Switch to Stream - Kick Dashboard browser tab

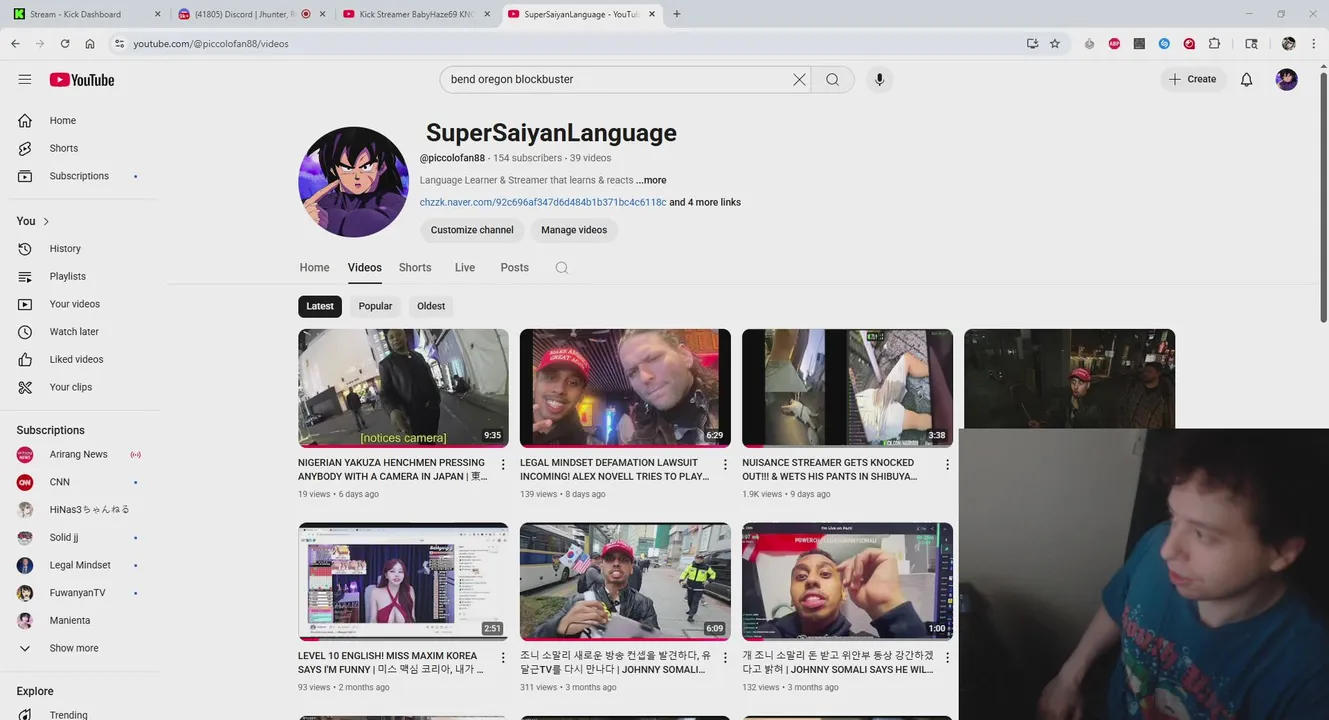coord(85,14)
